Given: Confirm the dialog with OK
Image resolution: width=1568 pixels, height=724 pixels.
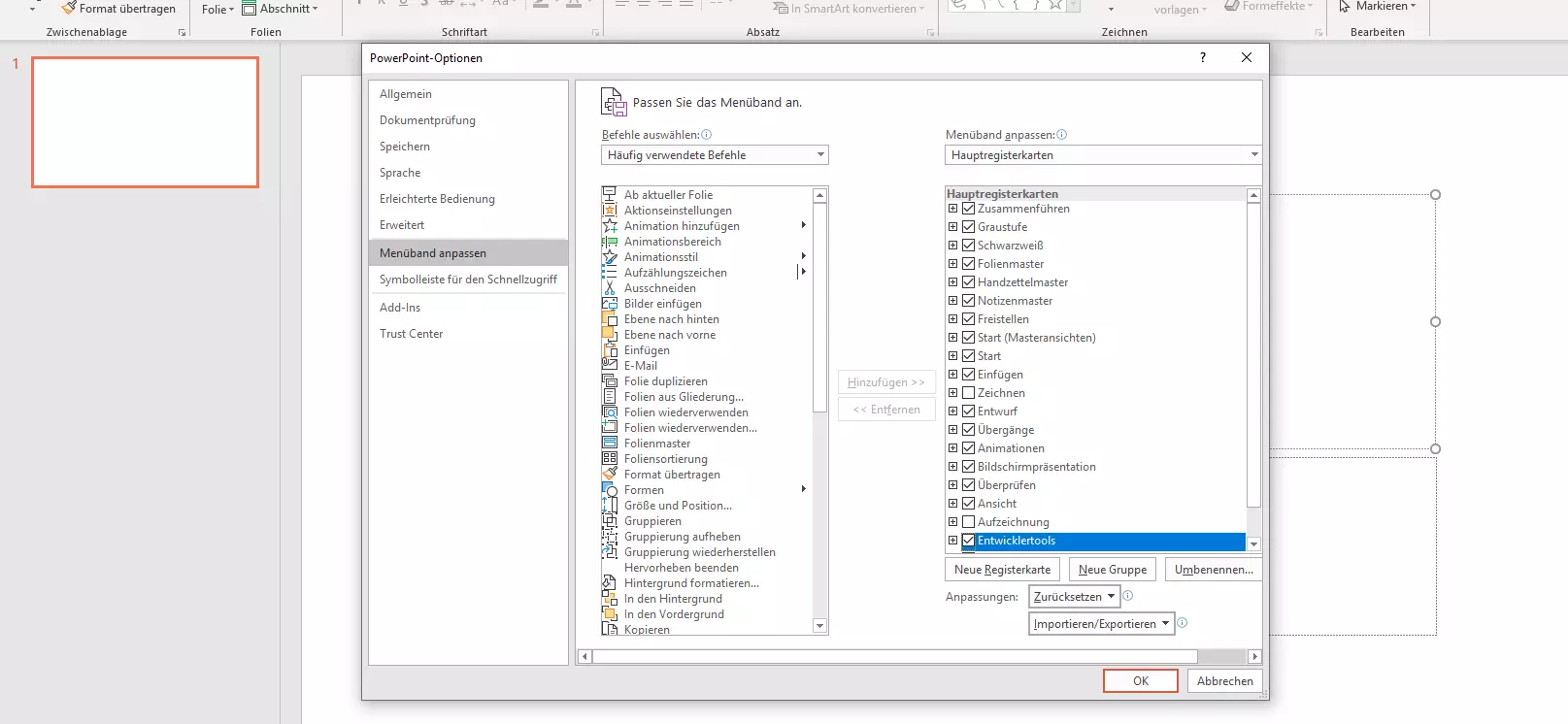Looking at the screenshot, I should [x=1141, y=681].
